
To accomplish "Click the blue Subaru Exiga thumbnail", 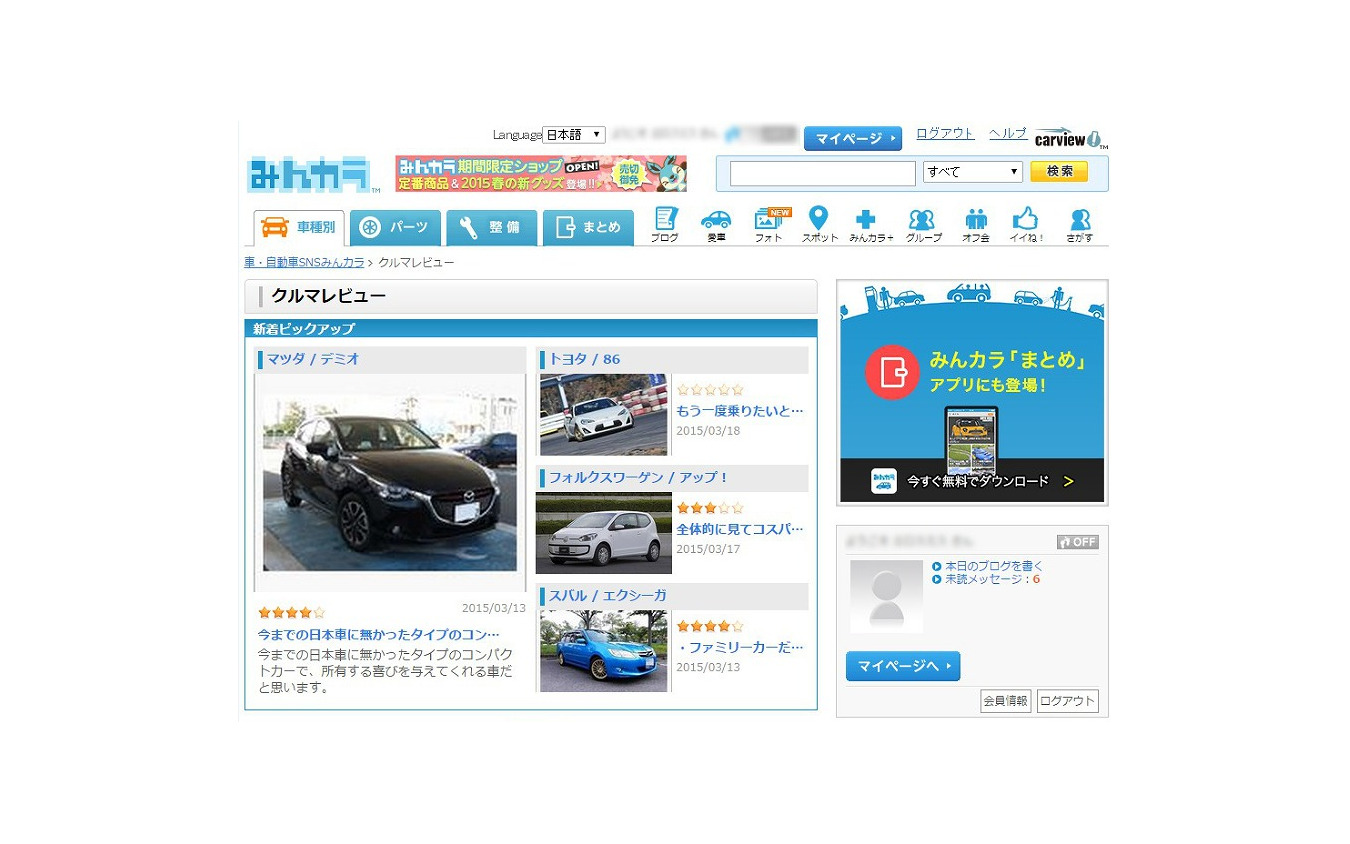I will pos(604,651).
